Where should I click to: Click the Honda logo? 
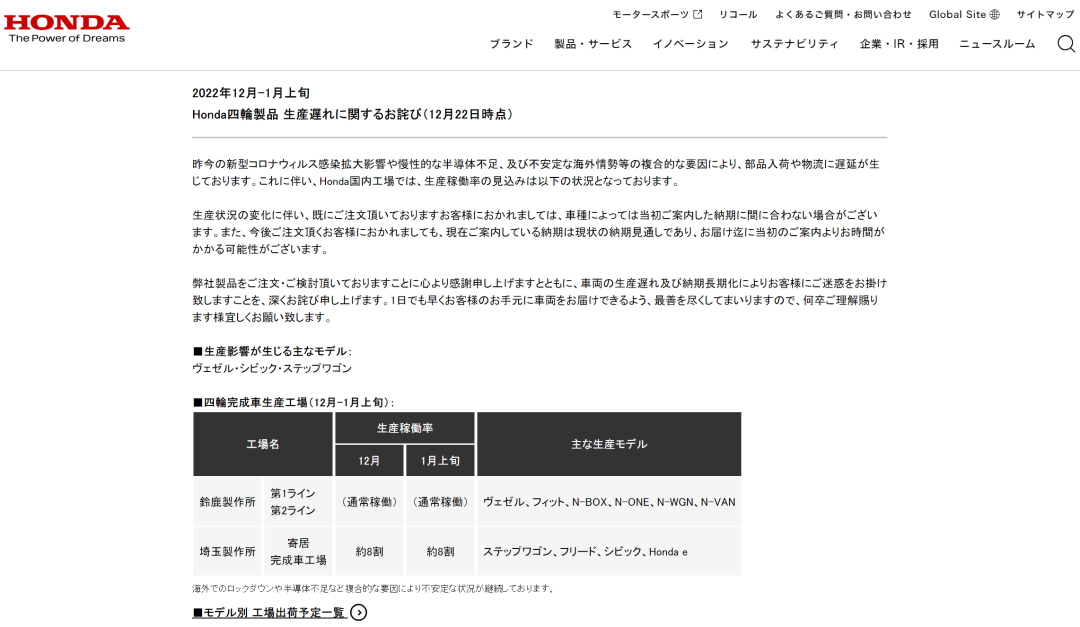[67, 29]
